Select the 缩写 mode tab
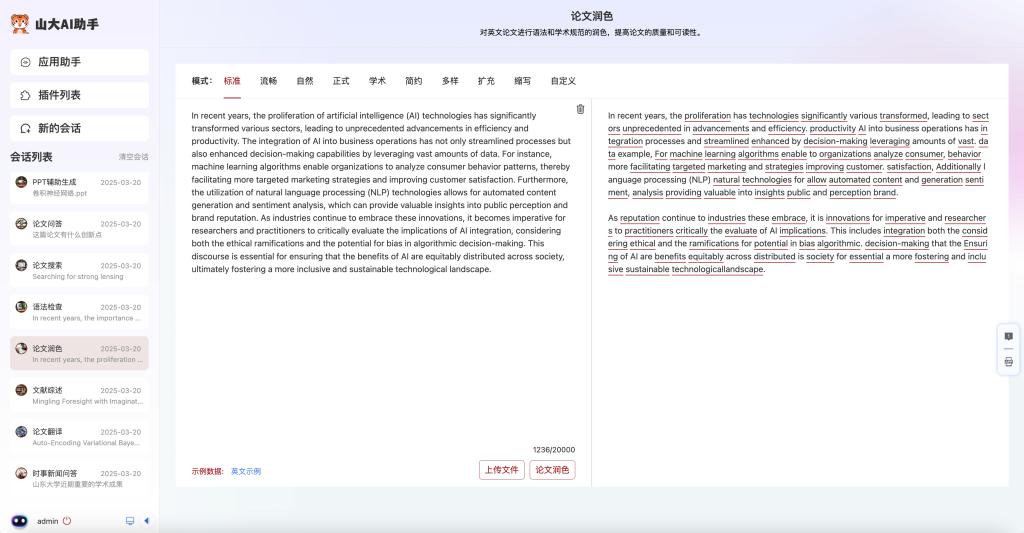Viewport: 1024px width, 533px height. point(522,81)
